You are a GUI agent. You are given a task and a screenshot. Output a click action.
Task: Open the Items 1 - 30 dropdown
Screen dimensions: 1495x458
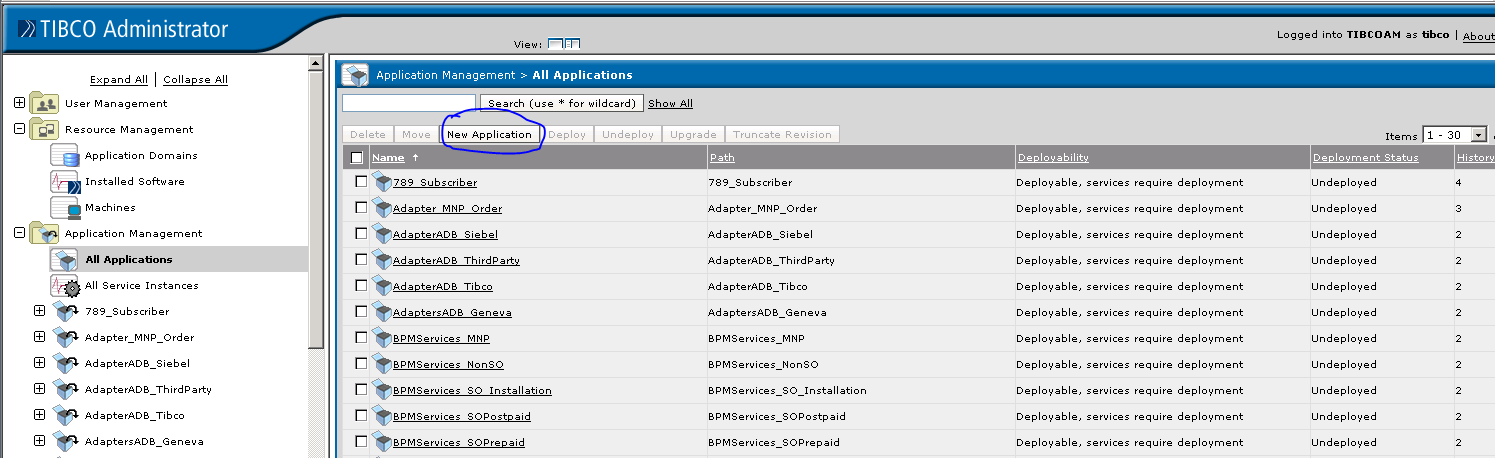pos(1454,135)
